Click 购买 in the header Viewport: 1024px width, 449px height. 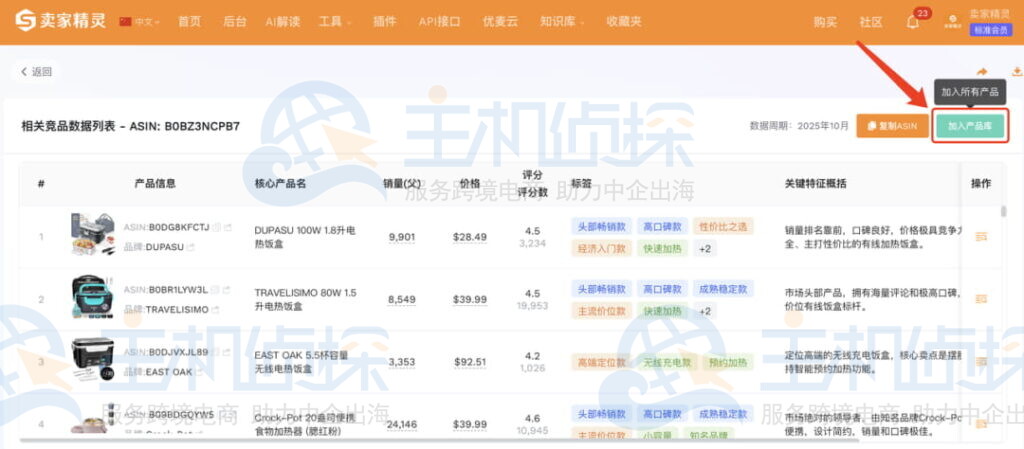click(825, 22)
